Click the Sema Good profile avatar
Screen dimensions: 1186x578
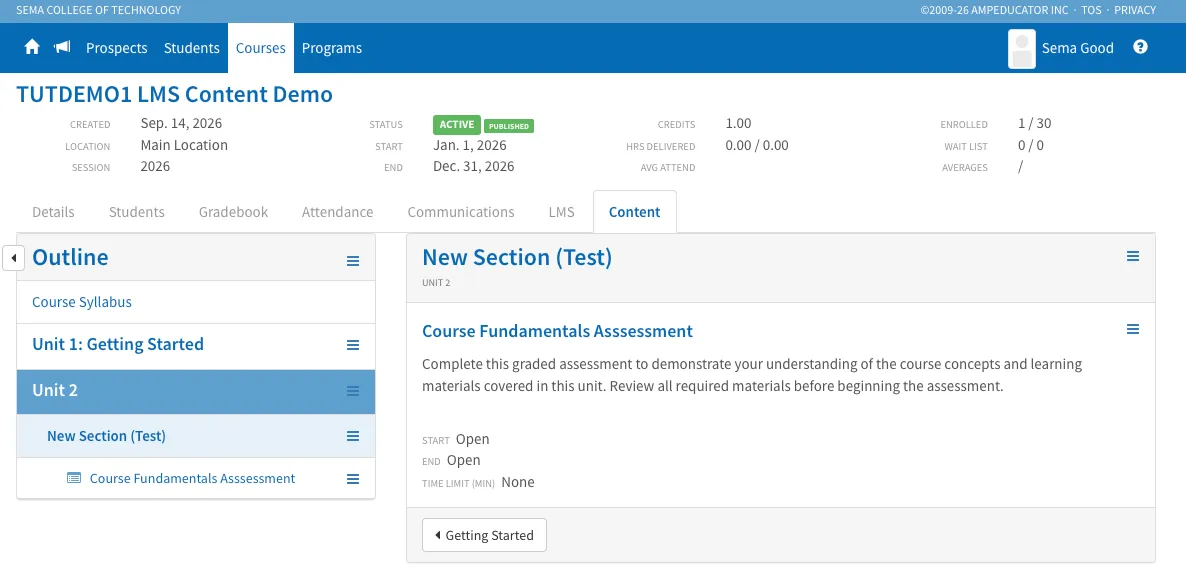pyautogui.click(x=1022, y=48)
